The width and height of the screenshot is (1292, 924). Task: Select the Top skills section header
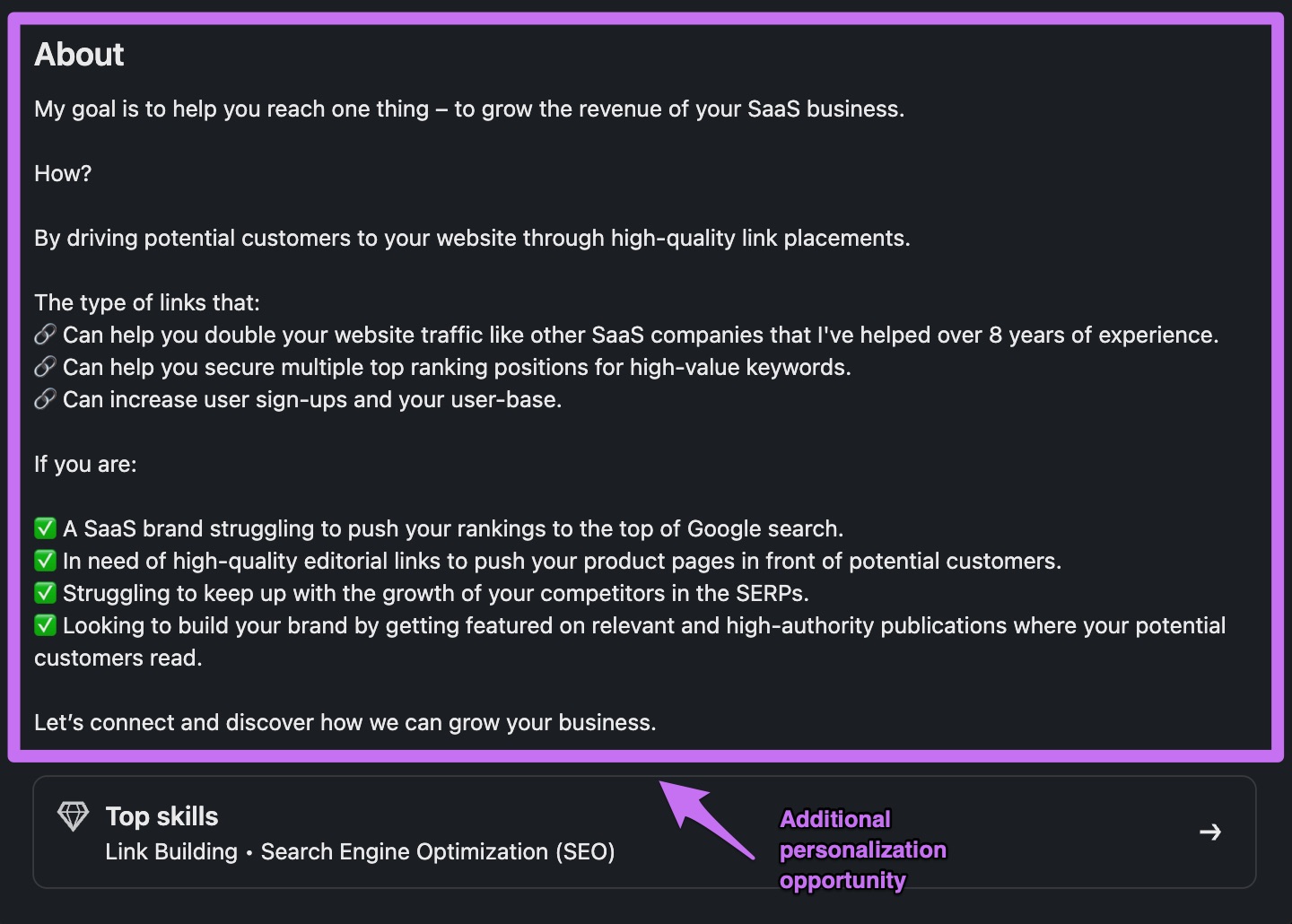(161, 816)
